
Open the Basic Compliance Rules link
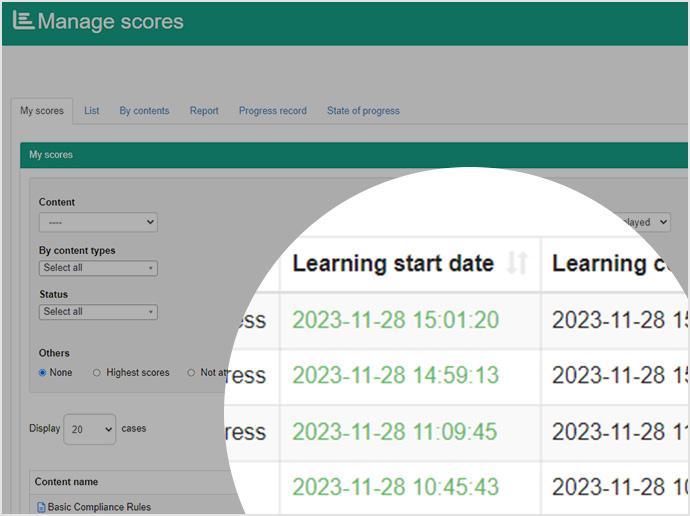99,507
